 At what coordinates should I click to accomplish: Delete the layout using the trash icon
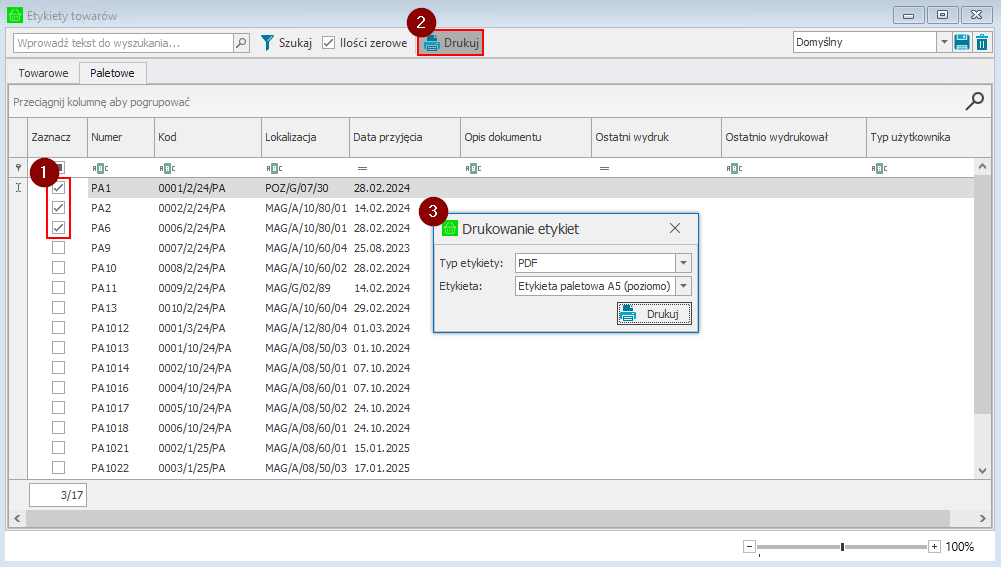[982, 42]
